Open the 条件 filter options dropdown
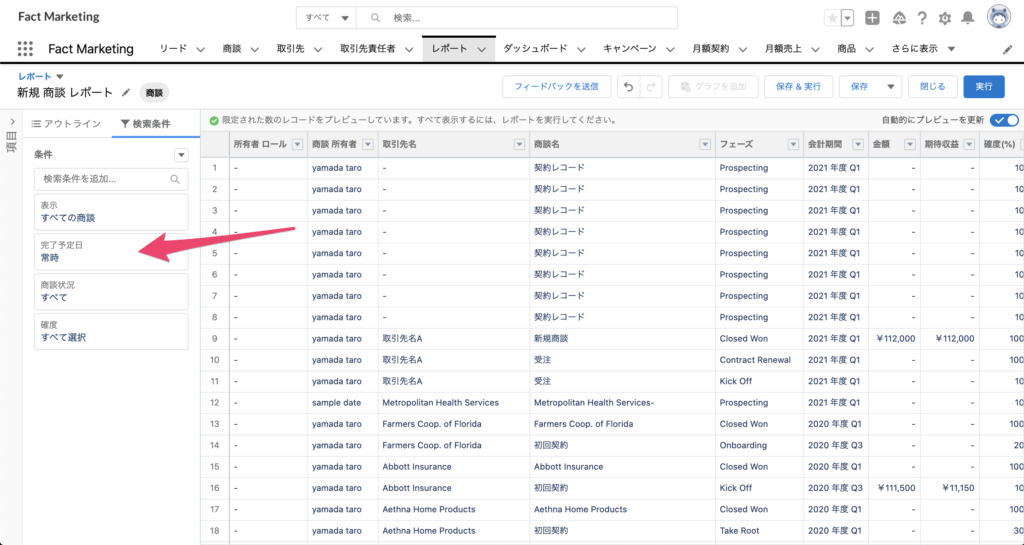Image resolution: width=1024 pixels, height=545 pixels. tap(181, 155)
